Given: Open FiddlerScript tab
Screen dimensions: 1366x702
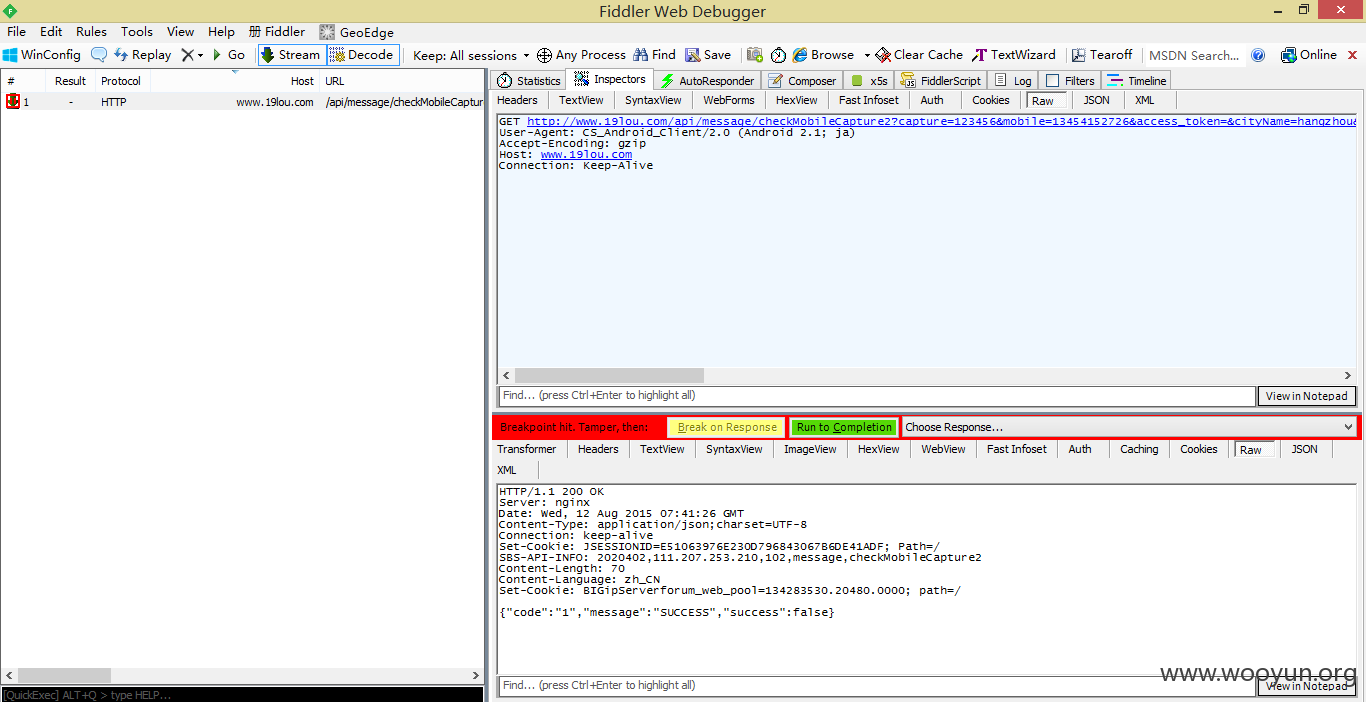Looking at the screenshot, I should 941,81.
